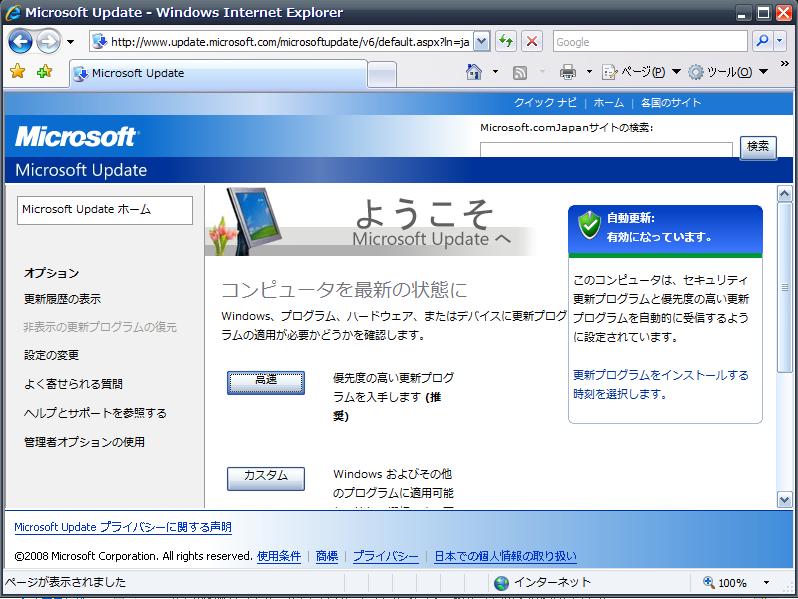Click the Home toolbar icon
The height and width of the screenshot is (599, 798).
(473, 72)
